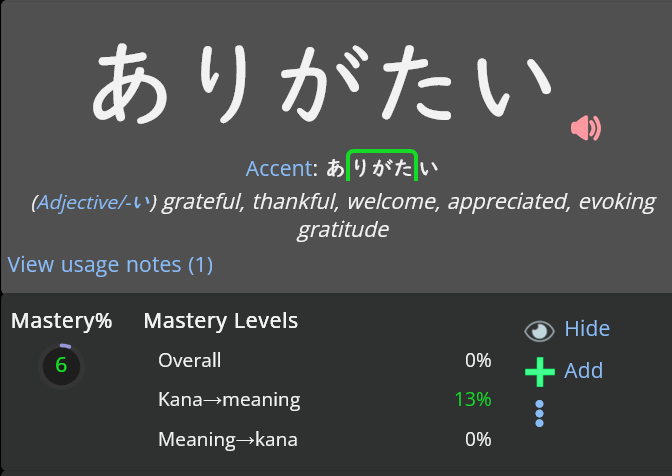672x476 pixels.
Task: Click the Add text link
Action: (583, 371)
